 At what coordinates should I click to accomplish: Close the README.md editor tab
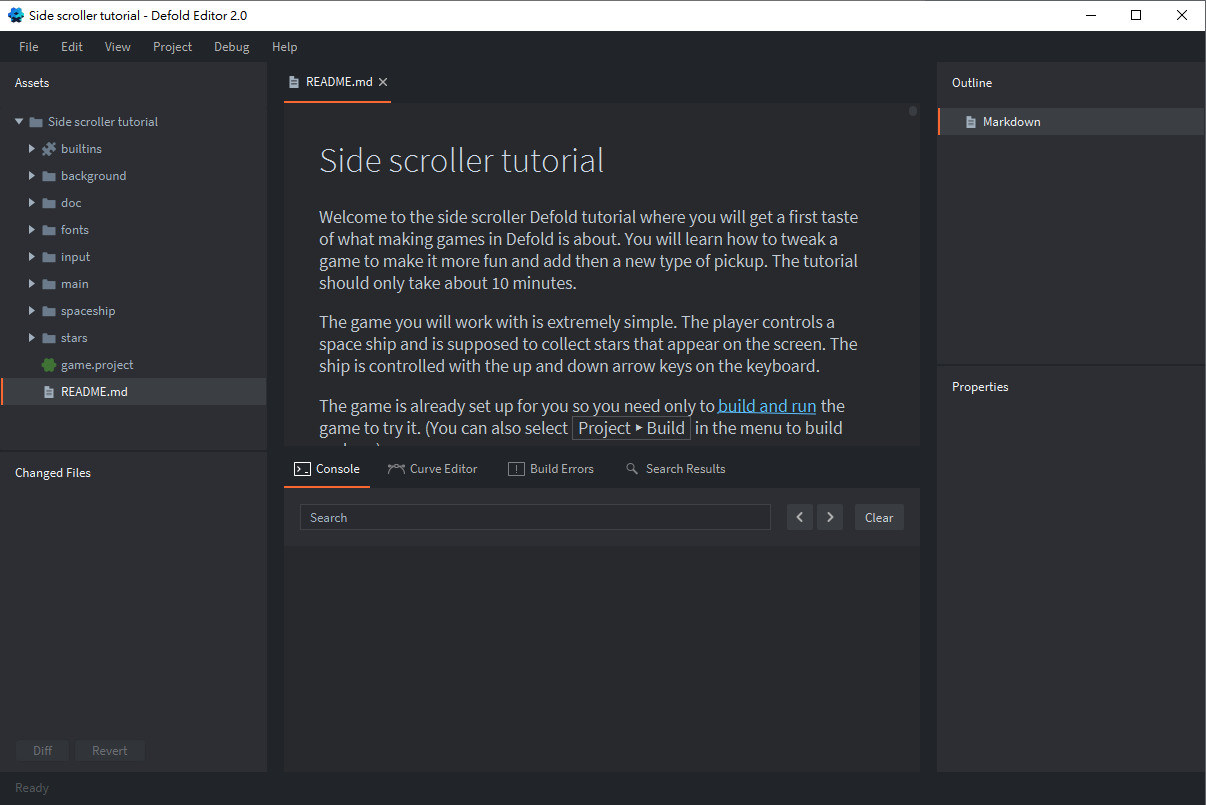(383, 82)
